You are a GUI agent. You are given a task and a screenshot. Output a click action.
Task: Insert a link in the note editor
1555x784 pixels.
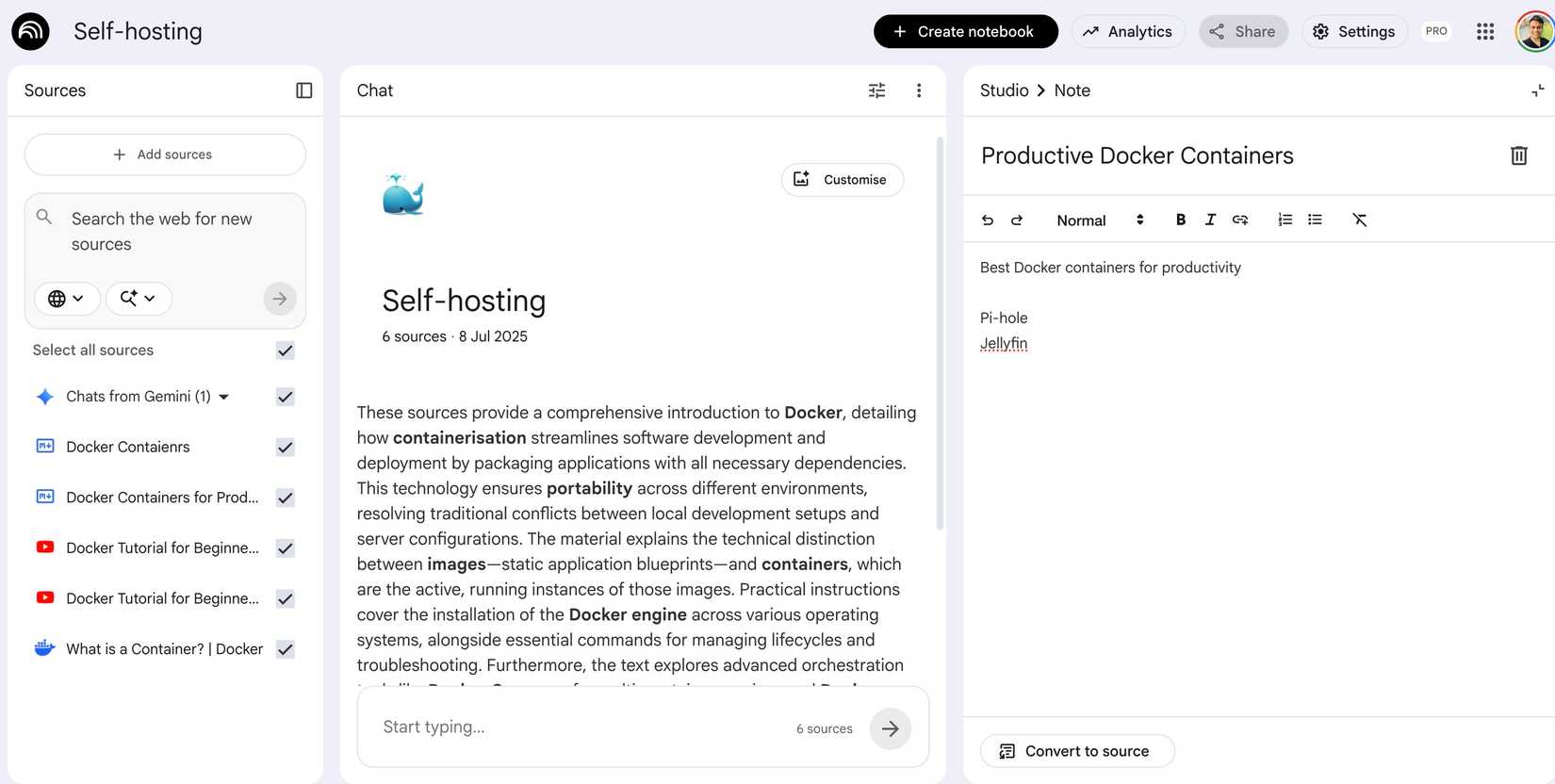(x=1240, y=220)
